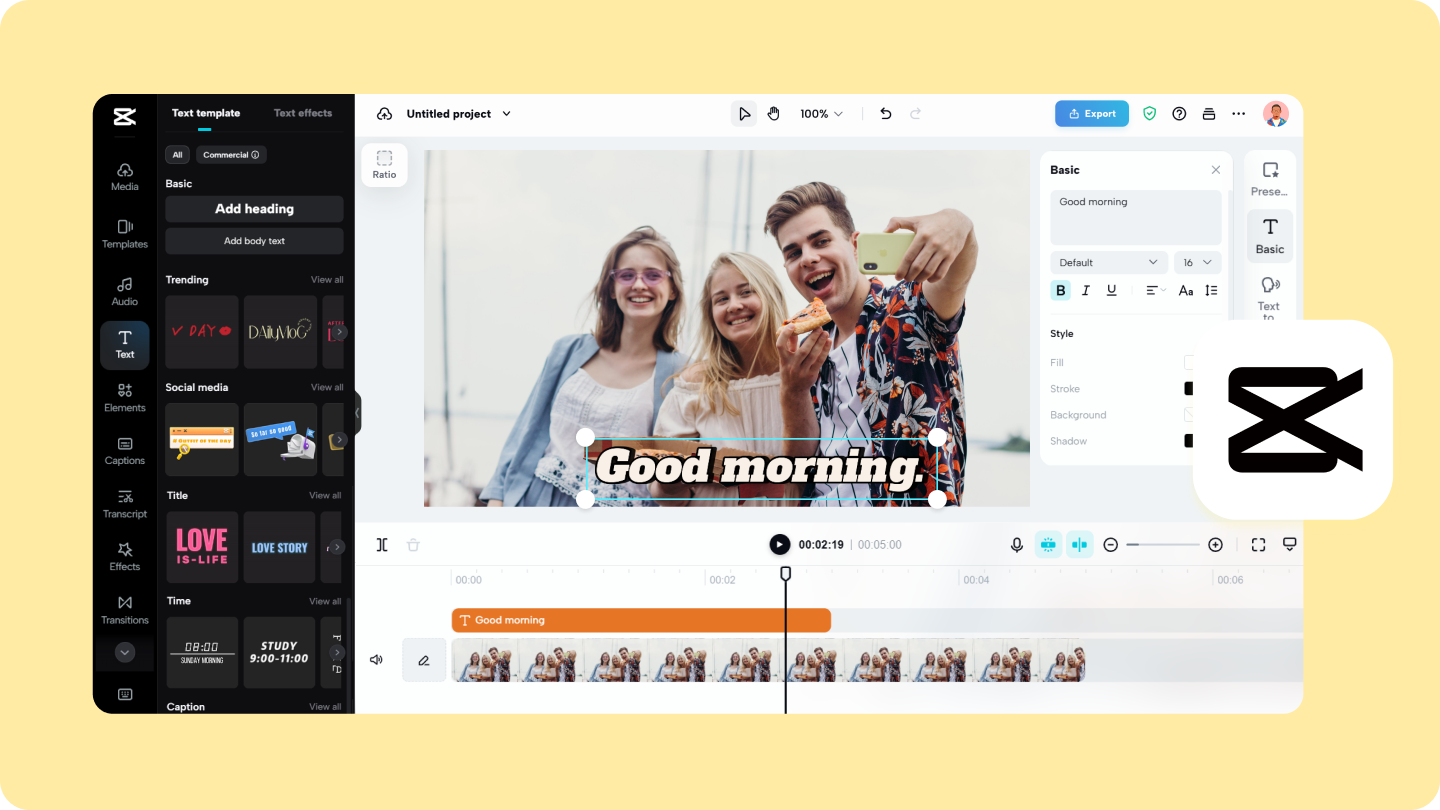The width and height of the screenshot is (1440, 810).
Task: Mute the video track with the speaker icon
Action: click(x=376, y=660)
